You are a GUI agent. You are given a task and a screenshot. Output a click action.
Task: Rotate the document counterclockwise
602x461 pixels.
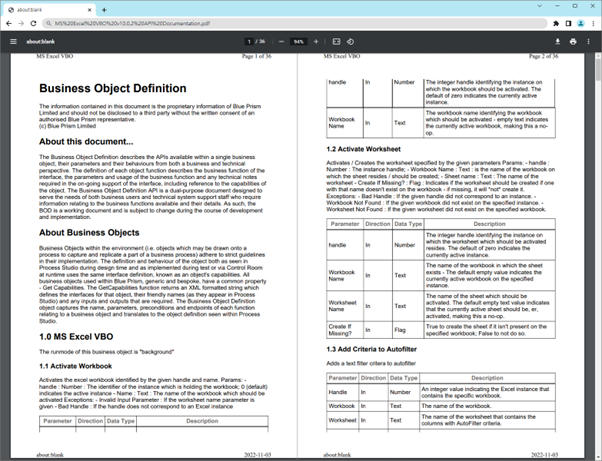(x=350, y=41)
